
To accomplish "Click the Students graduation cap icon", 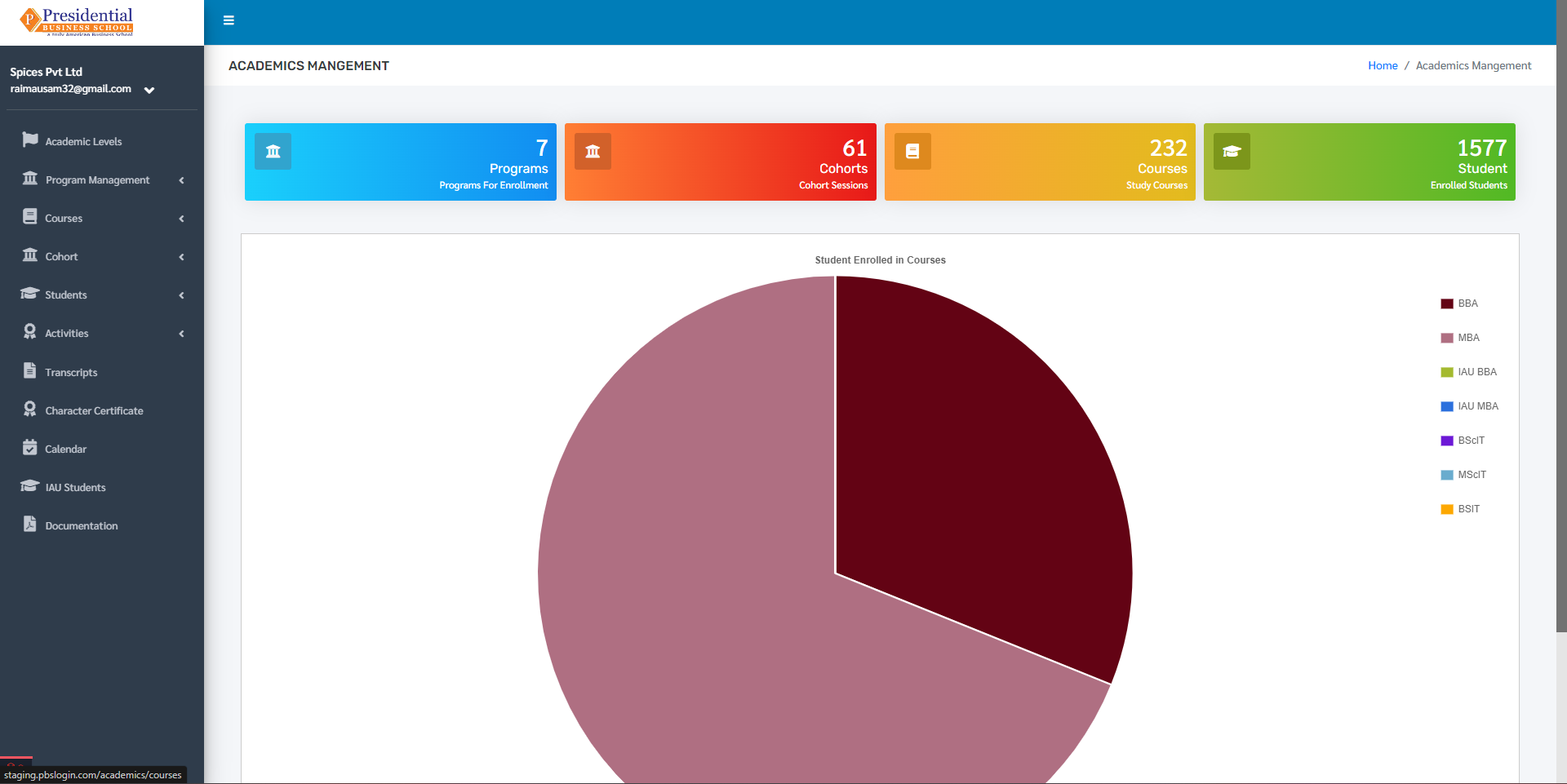I will pyautogui.click(x=30, y=294).
